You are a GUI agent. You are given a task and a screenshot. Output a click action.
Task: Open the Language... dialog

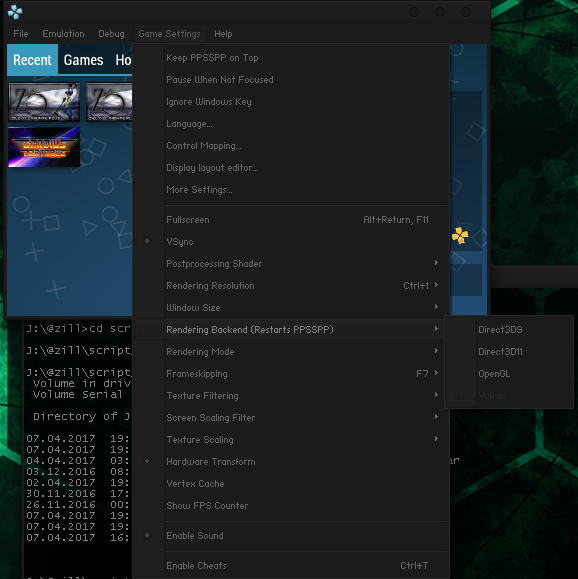[292, 124]
